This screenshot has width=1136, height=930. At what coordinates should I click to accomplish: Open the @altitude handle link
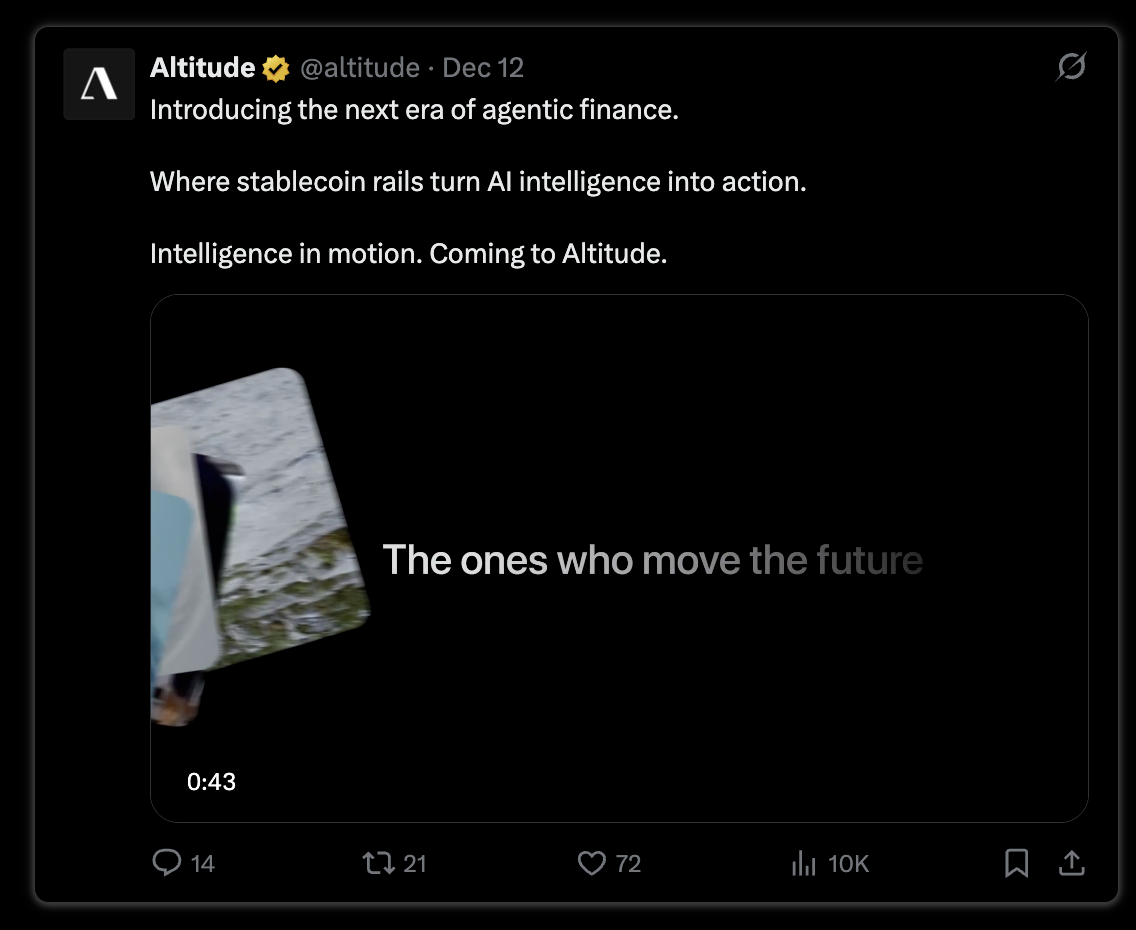359,68
